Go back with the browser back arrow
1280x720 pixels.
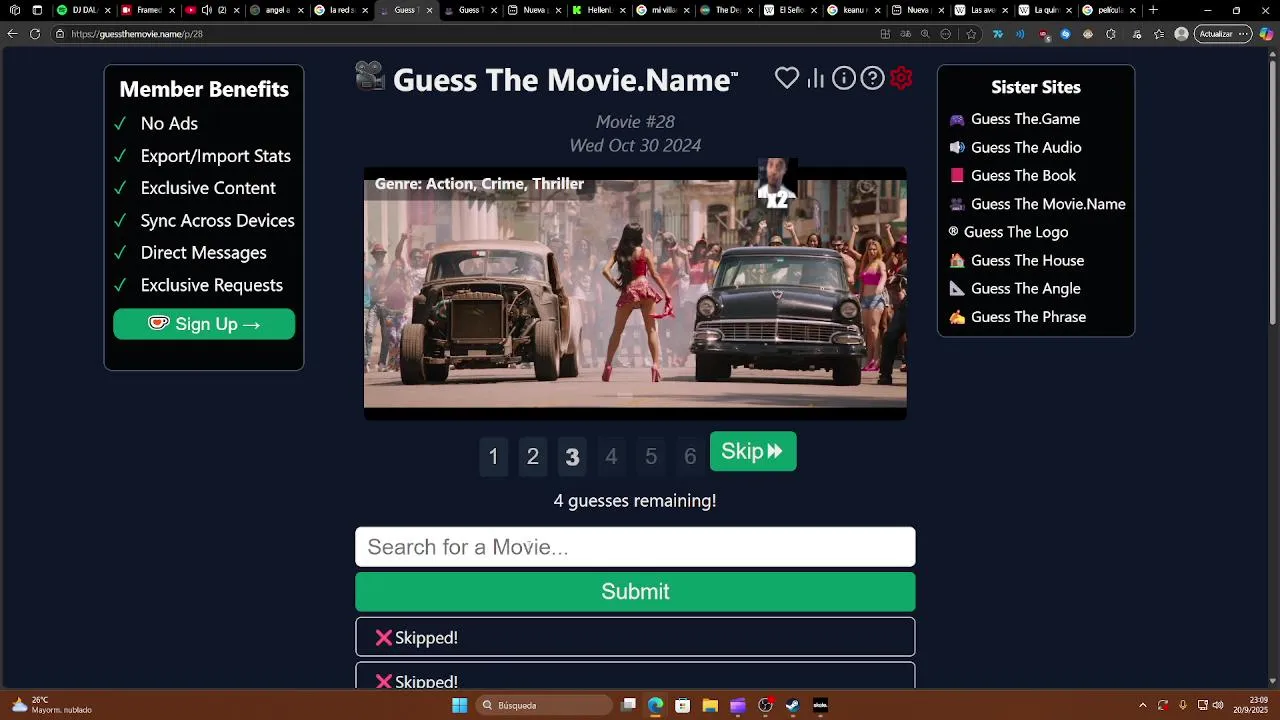[x=12, y=34]
